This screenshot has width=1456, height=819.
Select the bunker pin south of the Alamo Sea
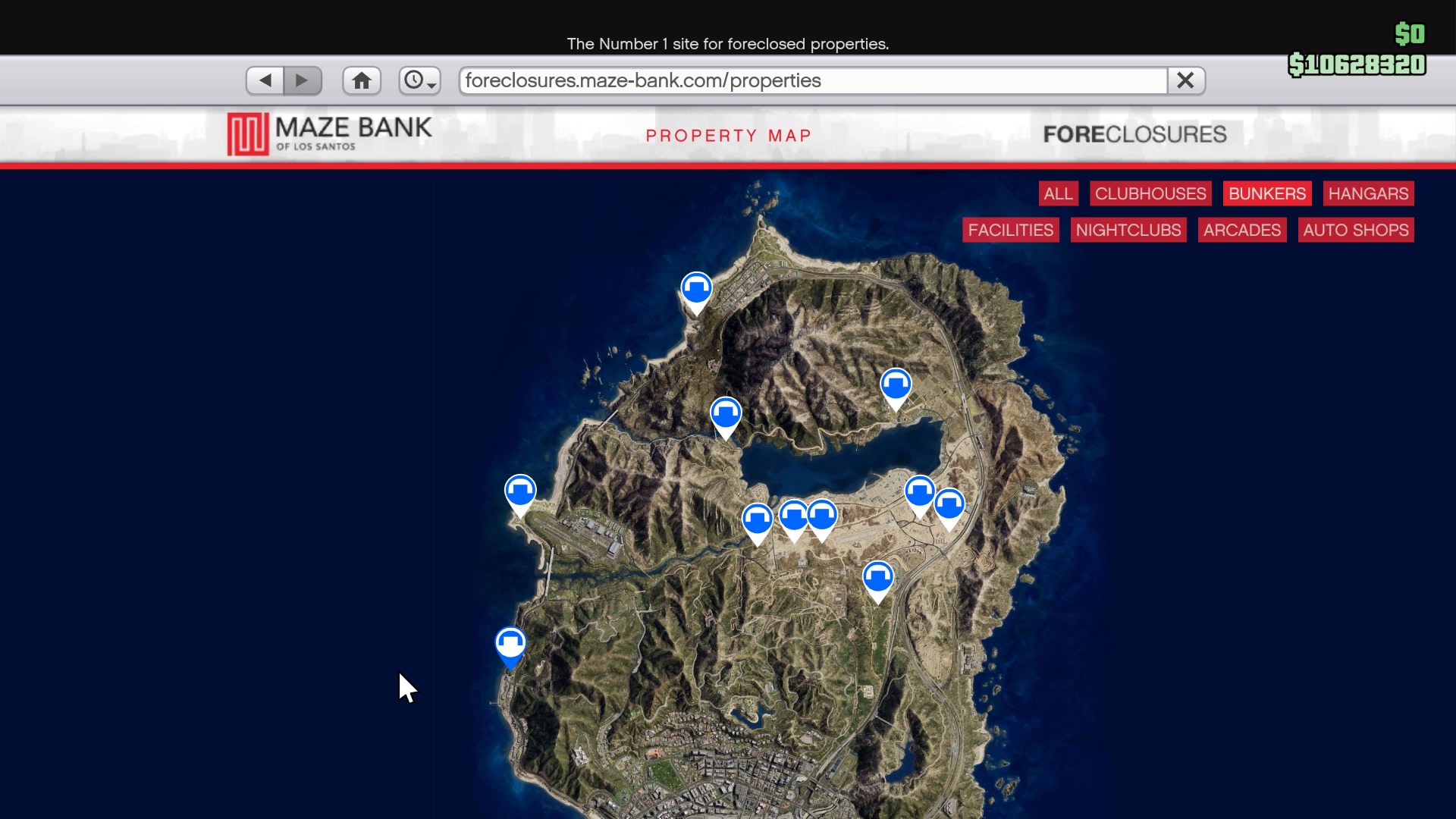coord(880,576)
